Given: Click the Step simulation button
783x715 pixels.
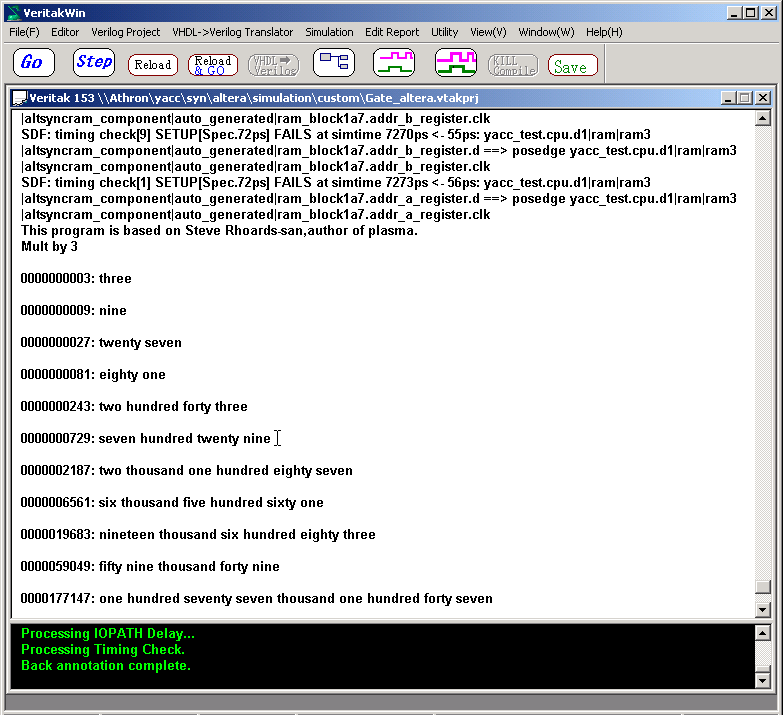Looking at the screenshot, I should coord(94,63).
